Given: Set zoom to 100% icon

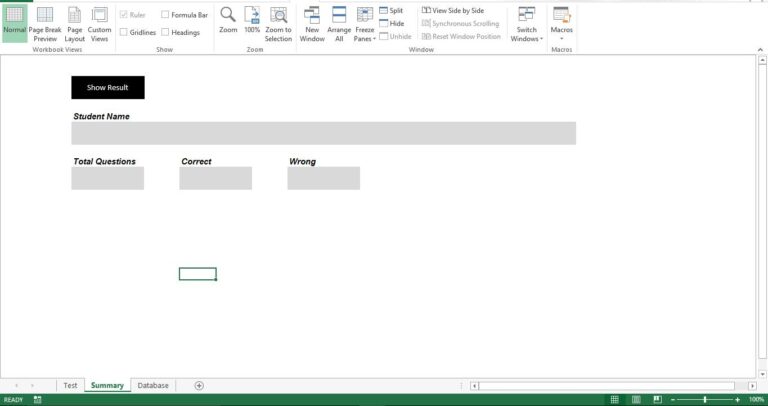Looking at the screenshot, I should point(252,22).
